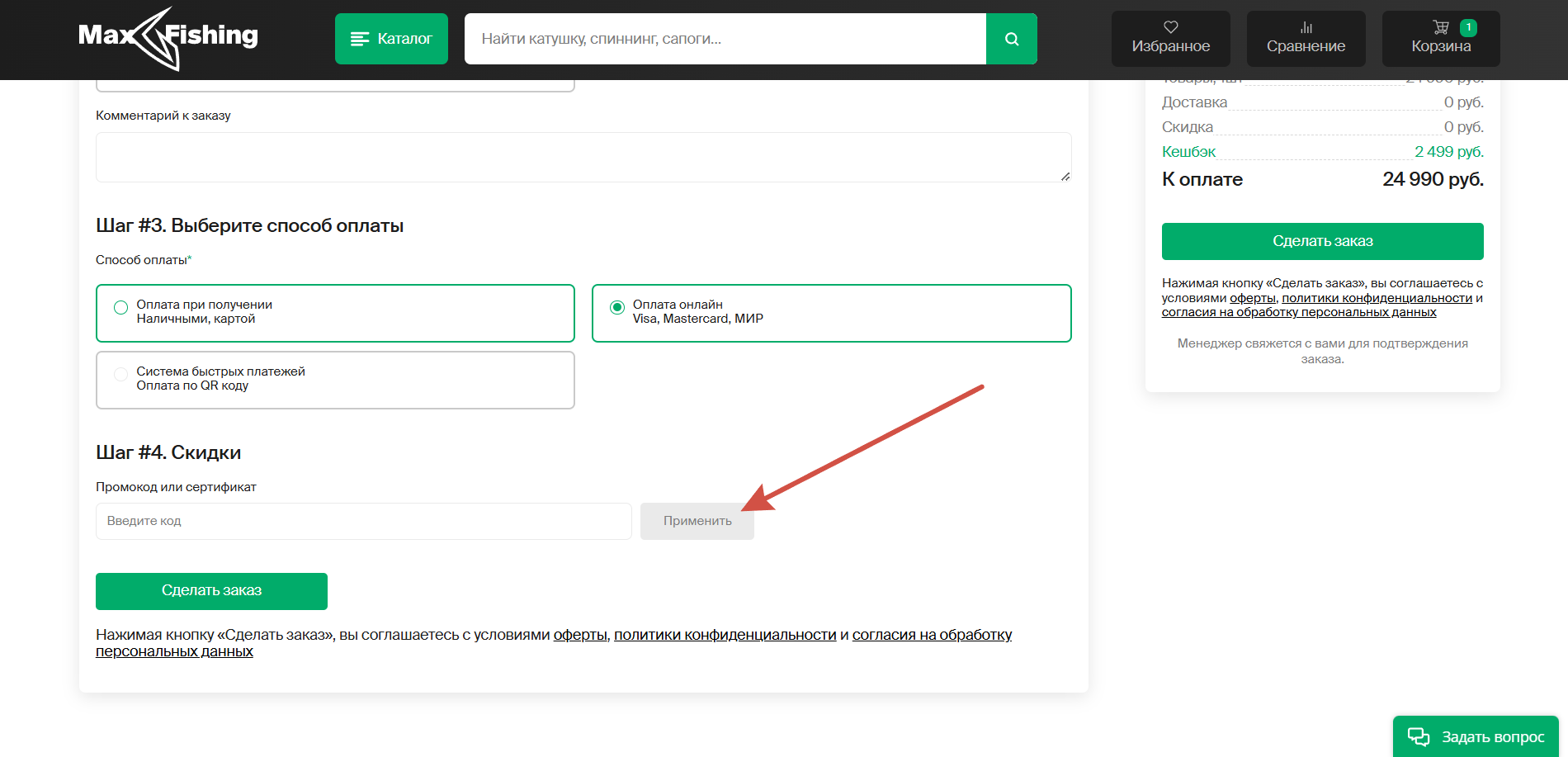
Task: Open sidebar оферты link
Action: point(1252,298)
